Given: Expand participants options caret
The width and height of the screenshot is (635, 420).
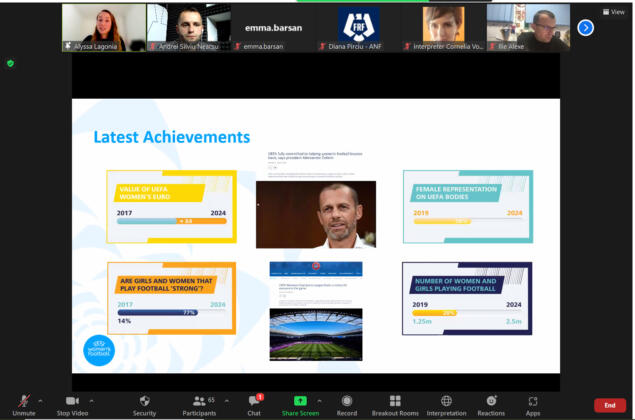Looking at the screenshot, I should tap(227, 401).
